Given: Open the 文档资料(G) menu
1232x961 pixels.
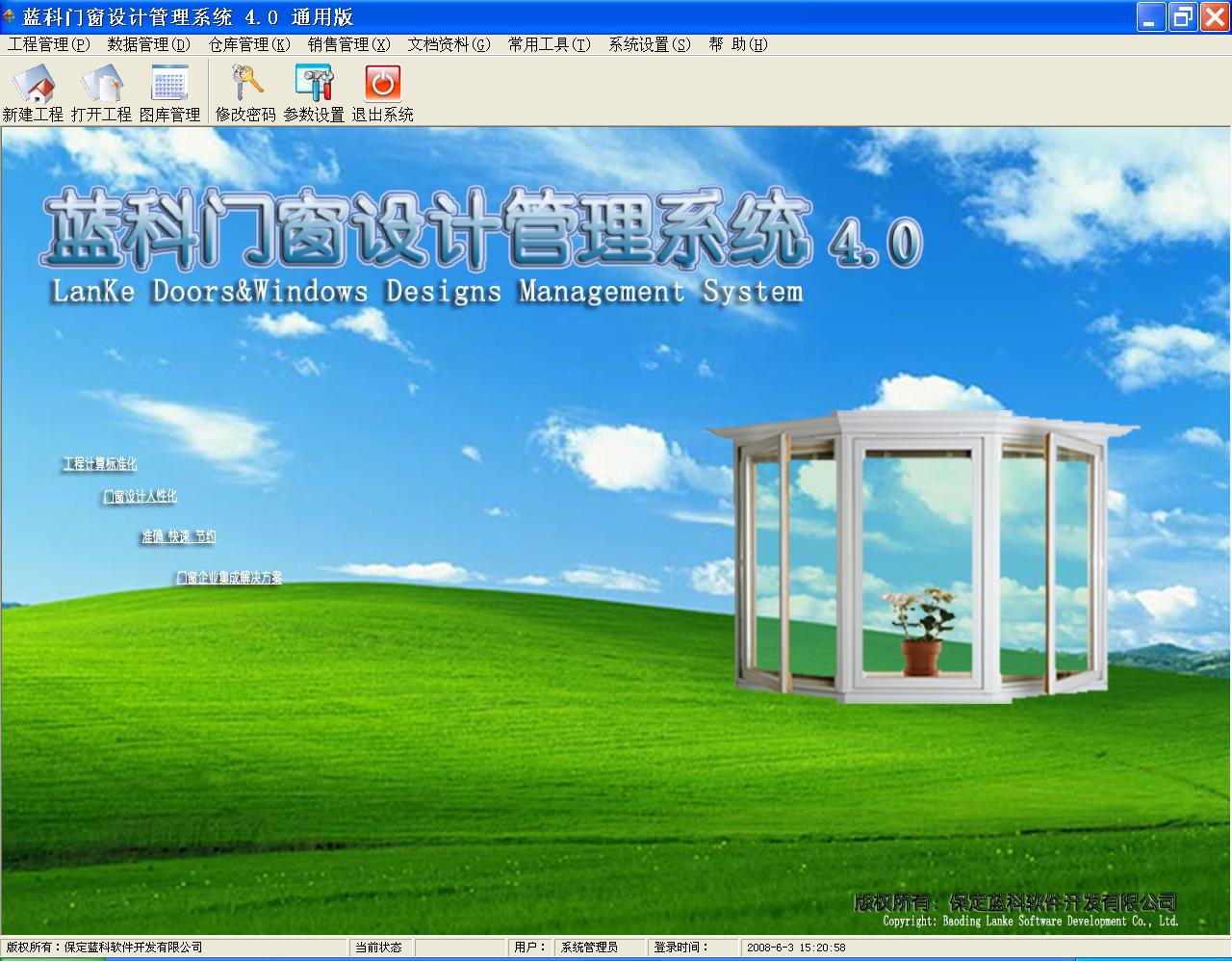Looking at the screenshot, I should coord(449,44).
